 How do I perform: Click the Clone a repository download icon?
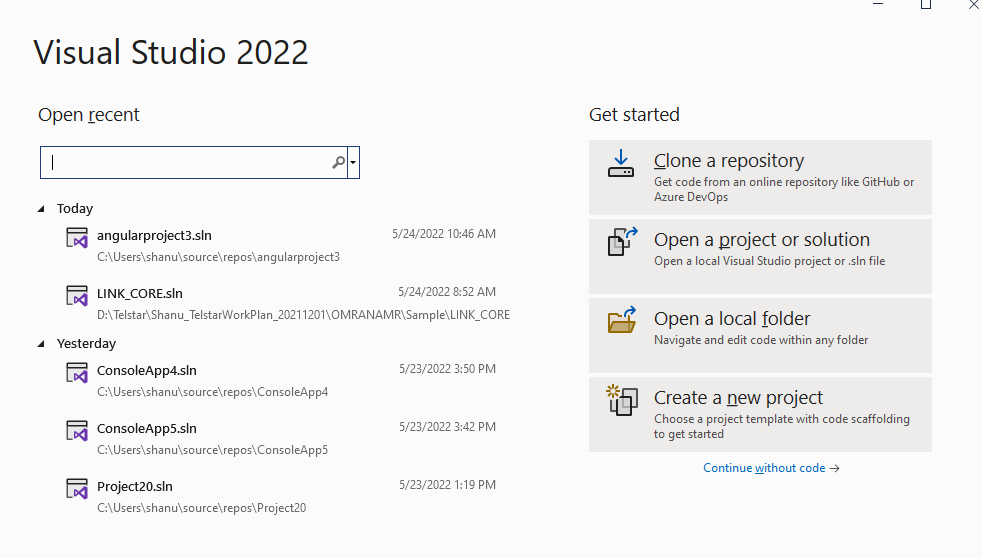tap(621, 163)
